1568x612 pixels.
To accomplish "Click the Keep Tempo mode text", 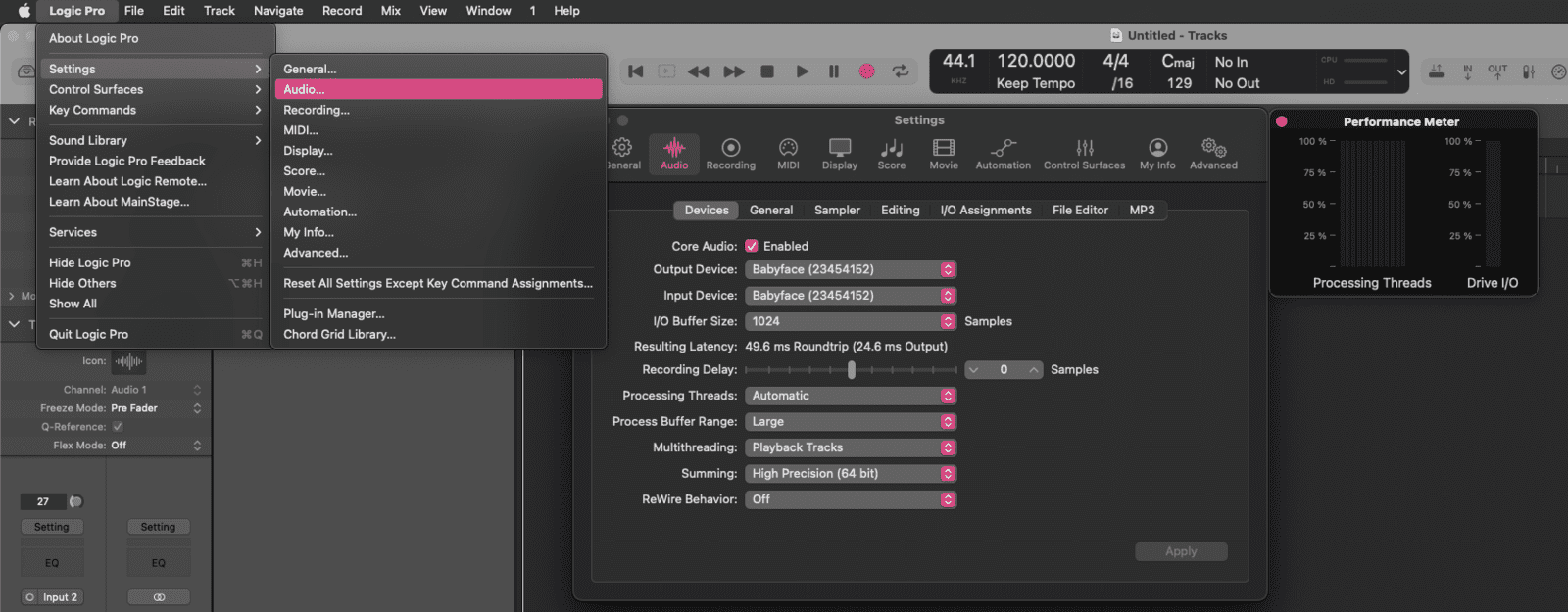I will [x=1035, y=83].
